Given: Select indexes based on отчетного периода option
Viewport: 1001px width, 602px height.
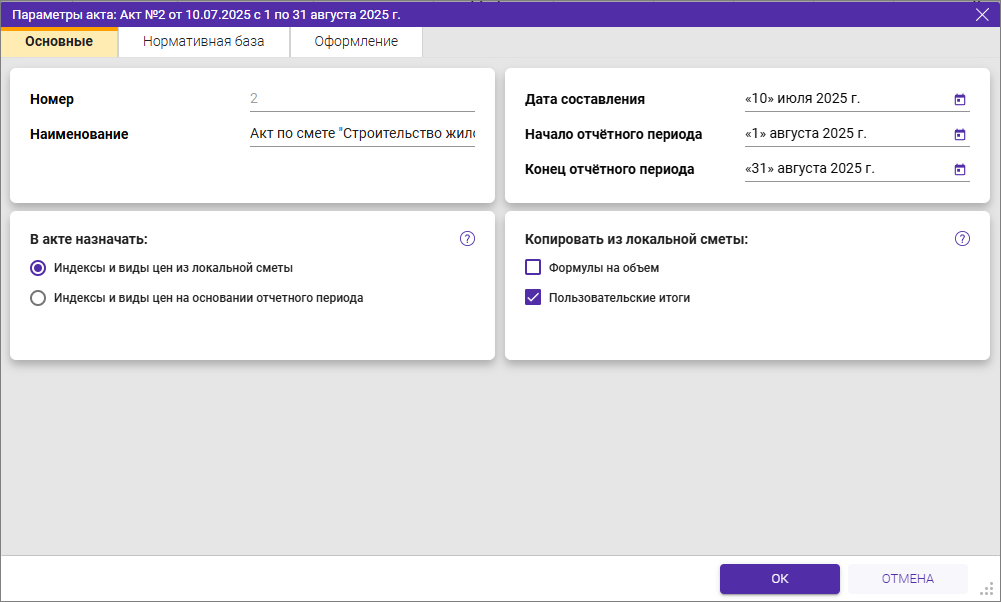Looking at the screenshot, I should [x=38, y=297].
